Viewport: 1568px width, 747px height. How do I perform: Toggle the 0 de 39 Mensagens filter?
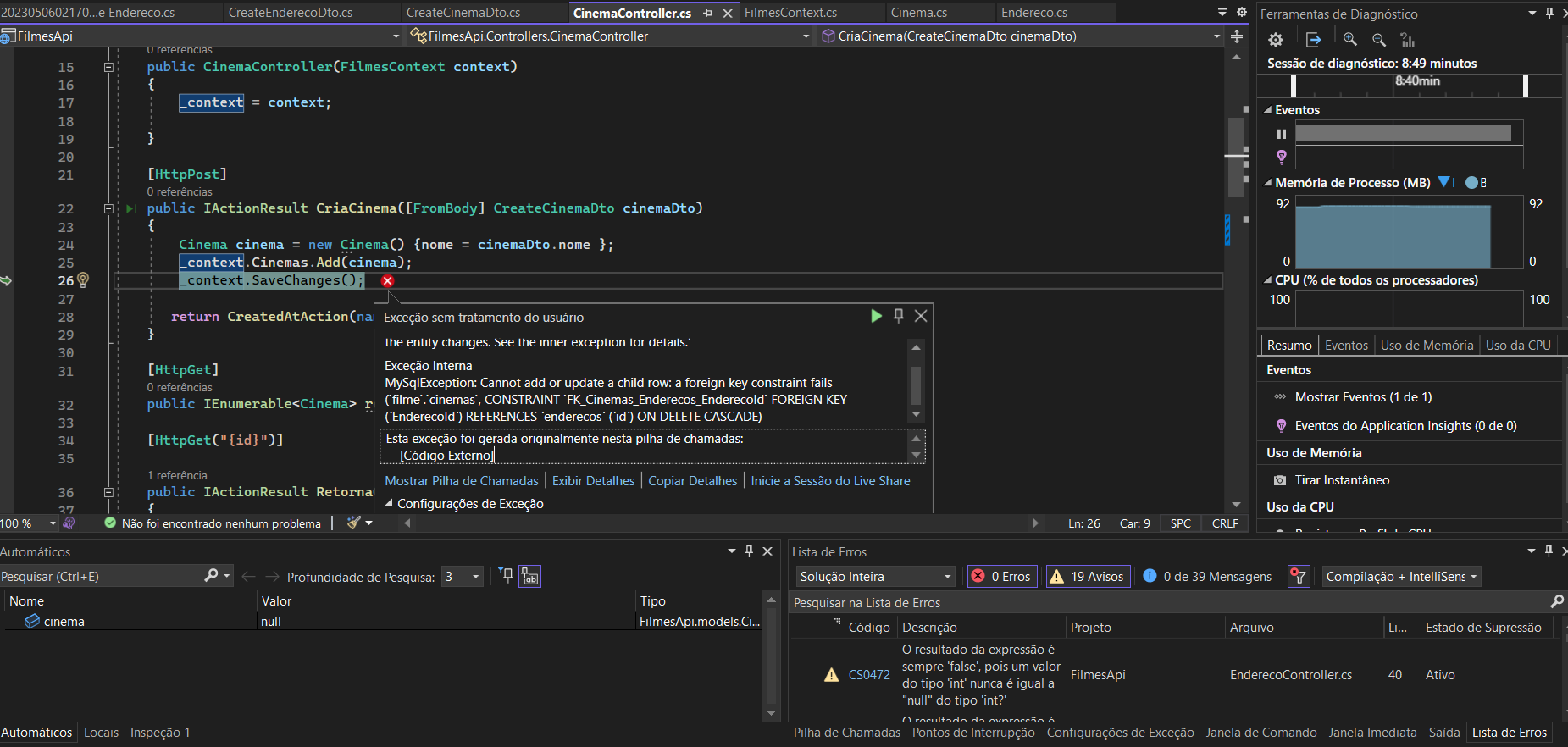[1207, 576]
